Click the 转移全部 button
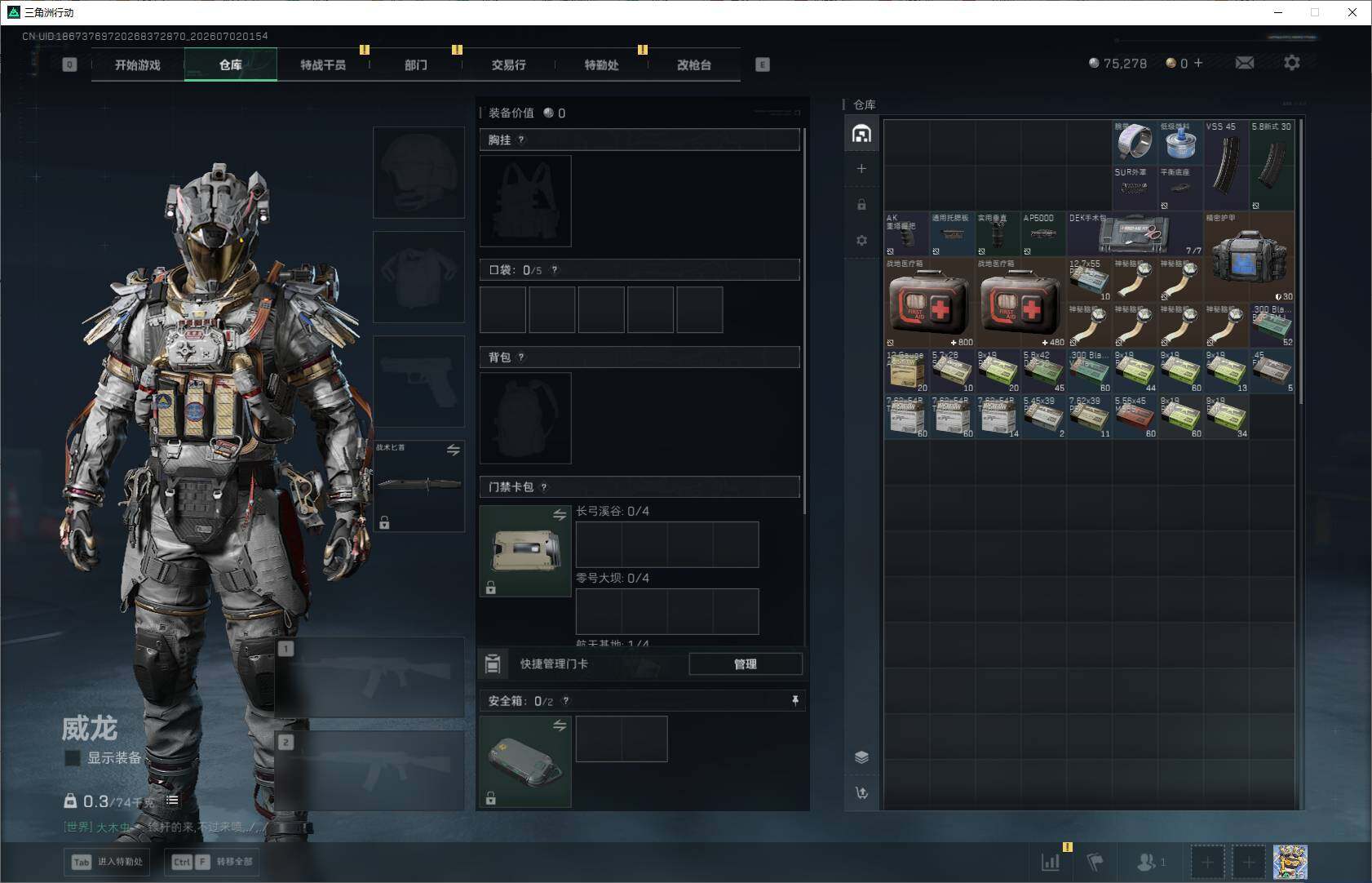 [x=214, y=862]
